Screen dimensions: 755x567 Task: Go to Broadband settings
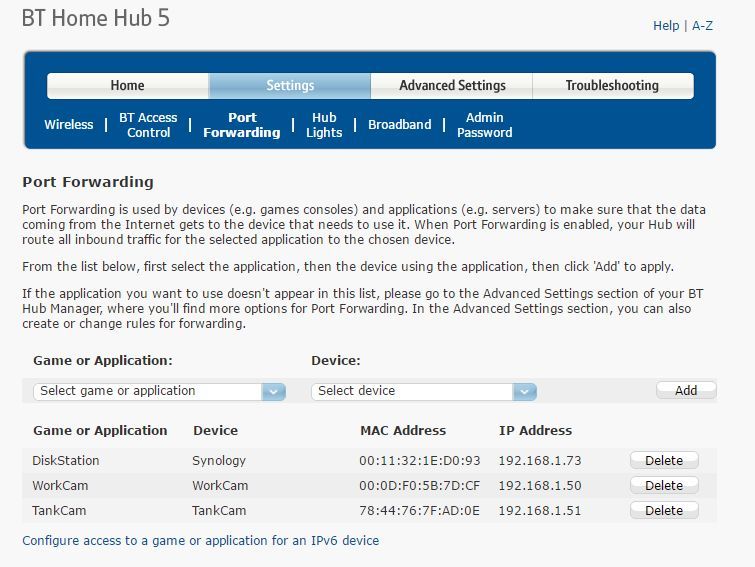400,125
